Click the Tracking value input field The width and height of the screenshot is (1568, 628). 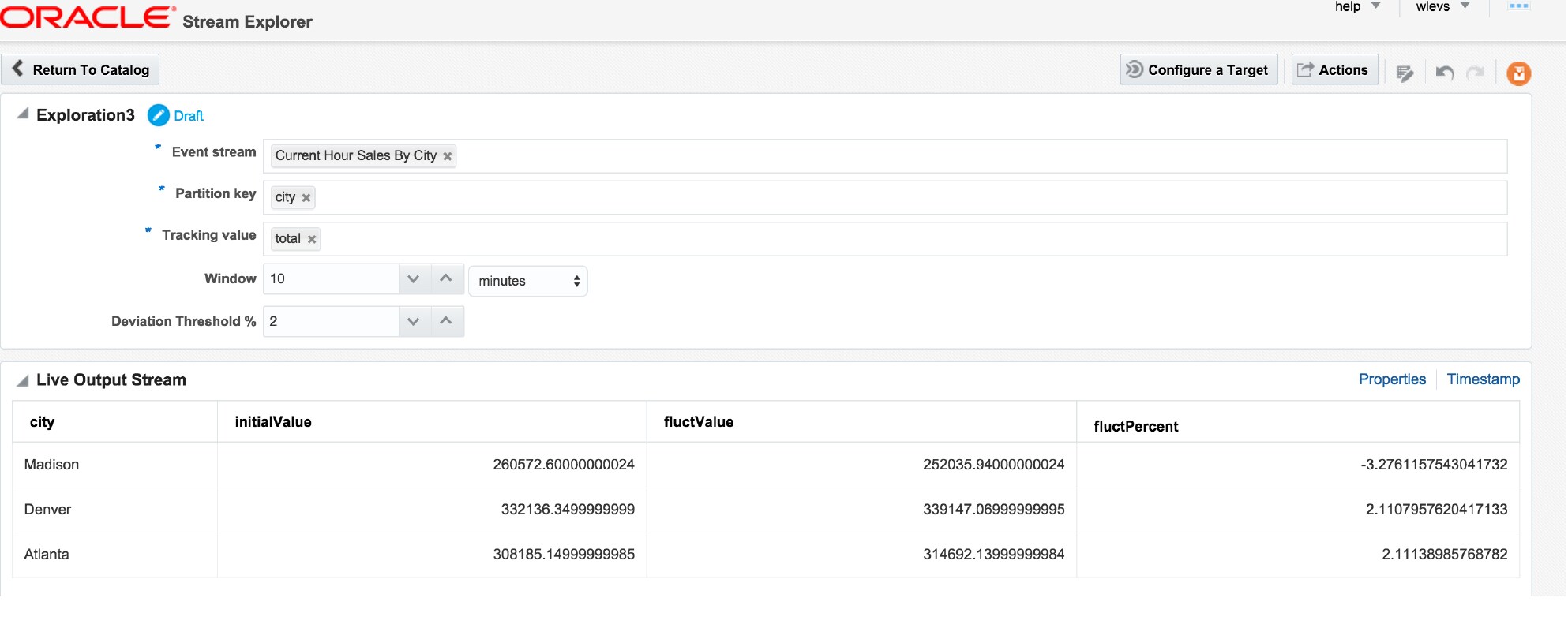pyautogui.click(x=885, y=239)
